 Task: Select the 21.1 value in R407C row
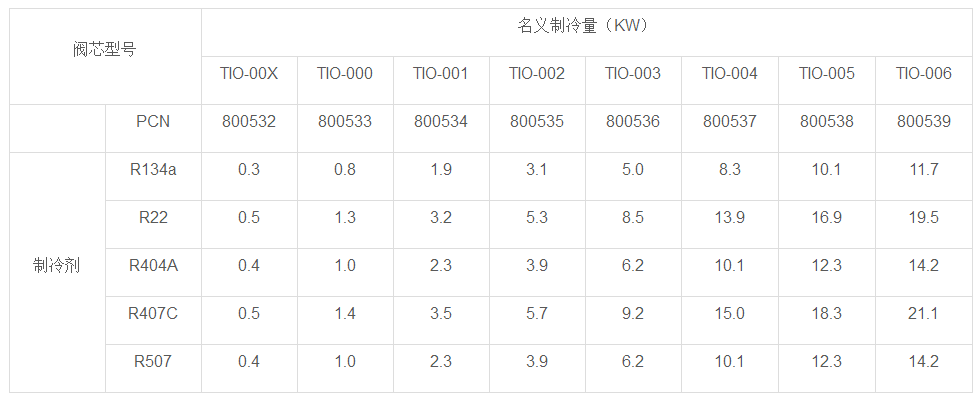tap(923, 313)
